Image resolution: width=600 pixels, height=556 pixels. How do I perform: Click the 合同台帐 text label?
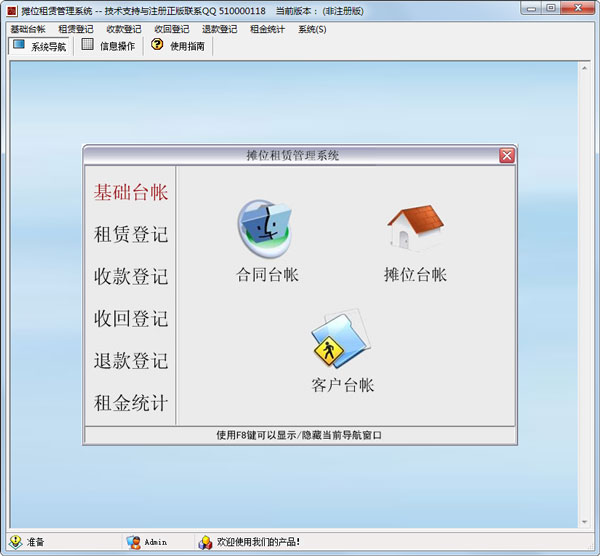(267, 275)
